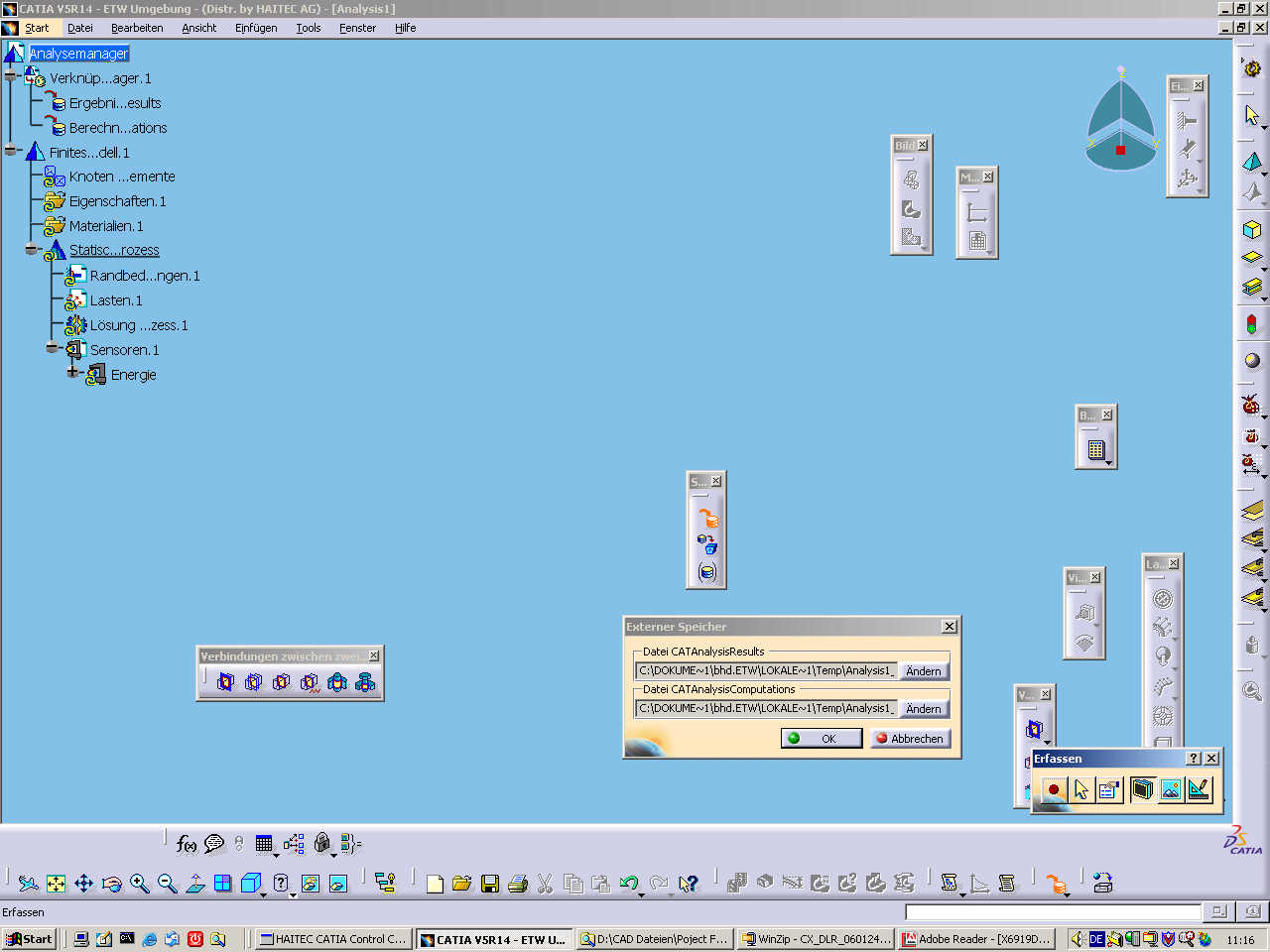
Task: Click the arrow Select icon in Erfassen
Action: point(1081,789)
